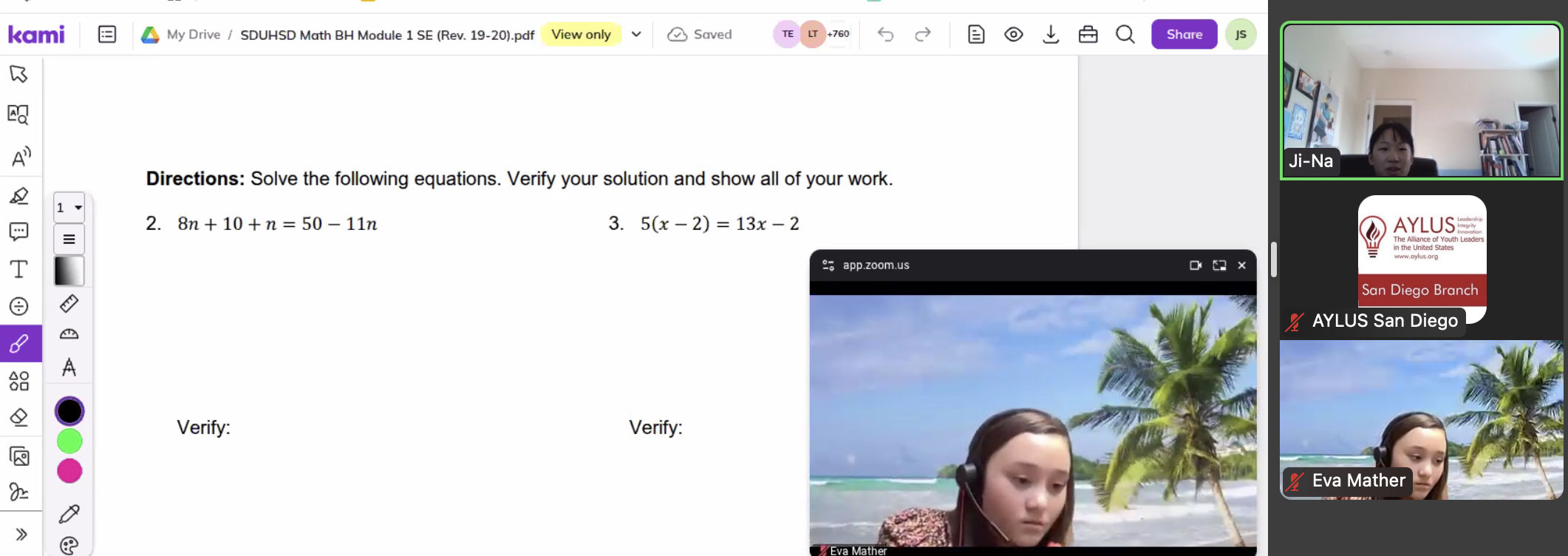This screenshot has width=1568, height=556.
Task: Click the Undo button
Action: [885, 35]
